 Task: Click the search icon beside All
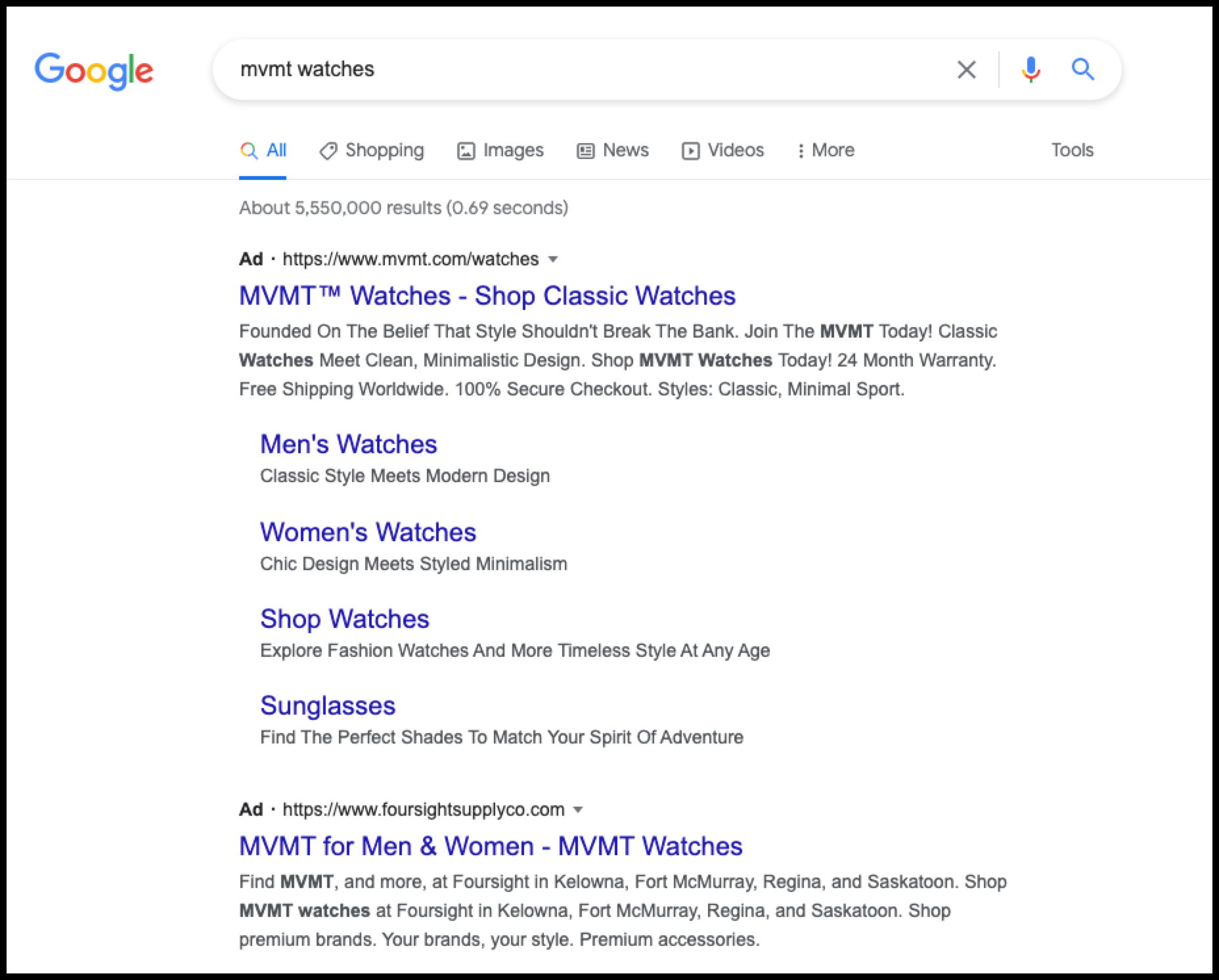point(250,150)
